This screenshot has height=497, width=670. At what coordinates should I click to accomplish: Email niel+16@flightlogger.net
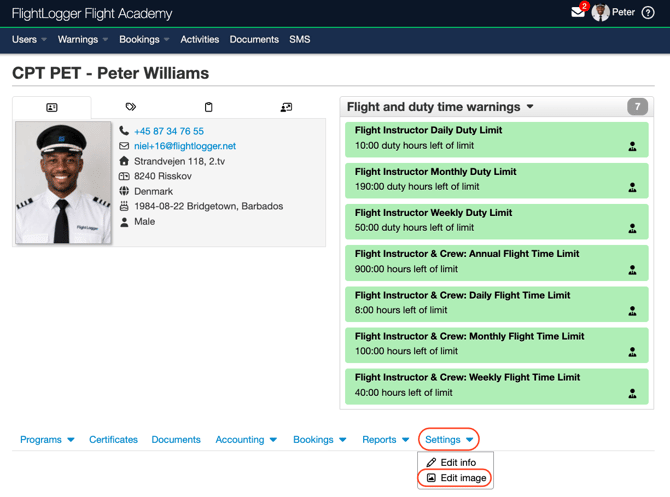[x=185, y=146]
